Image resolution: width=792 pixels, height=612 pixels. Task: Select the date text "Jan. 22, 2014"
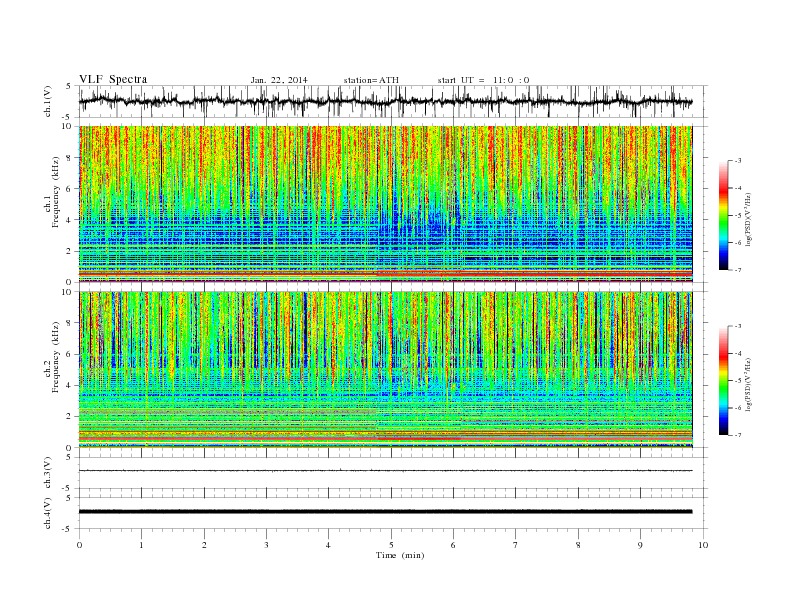coord(279,80)
